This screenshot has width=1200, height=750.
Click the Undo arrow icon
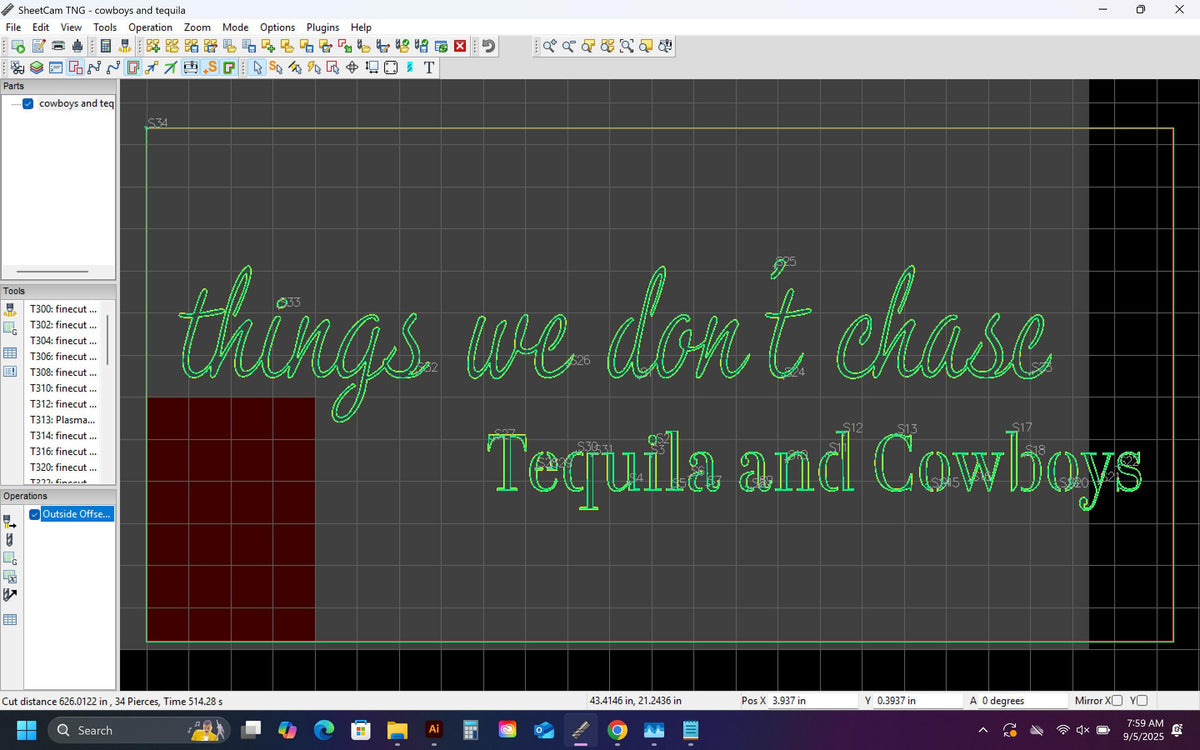(489, 46)
